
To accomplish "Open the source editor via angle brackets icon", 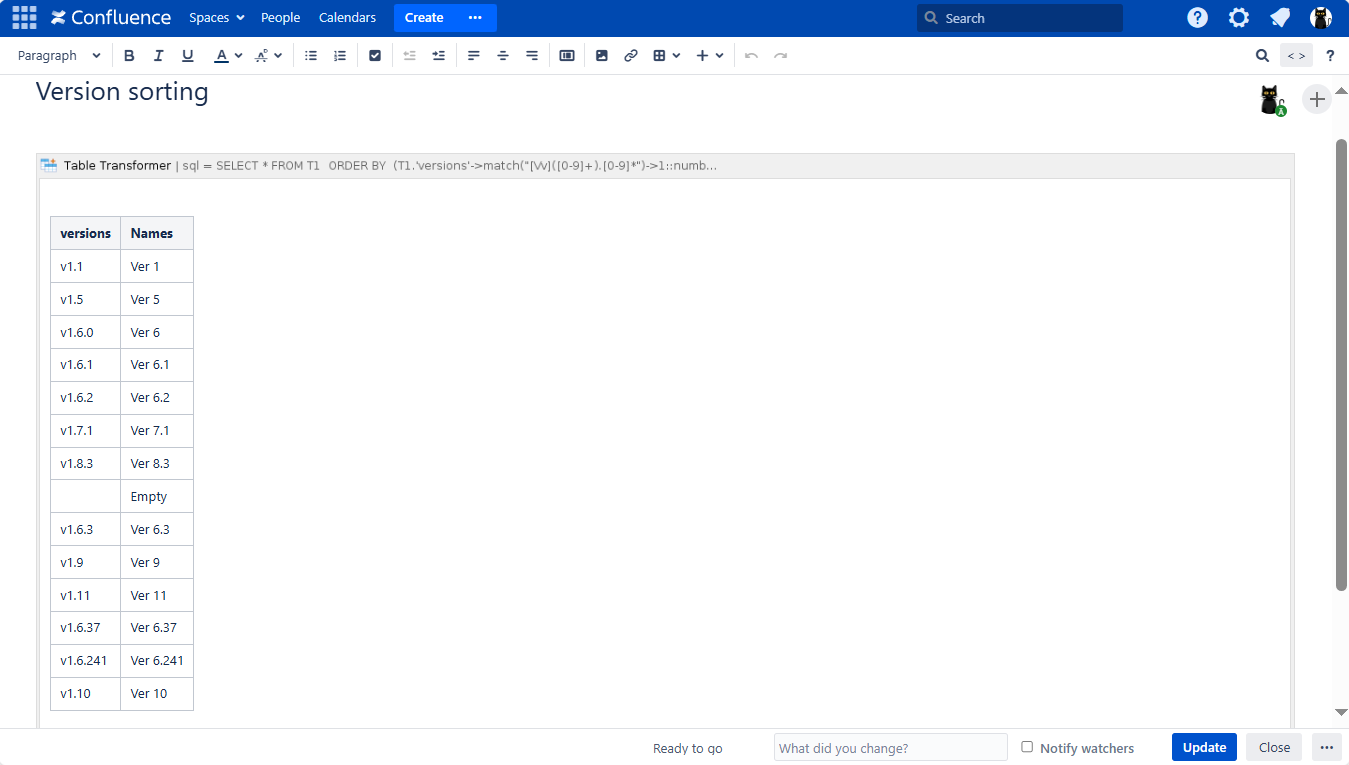I will [1296, 56].
